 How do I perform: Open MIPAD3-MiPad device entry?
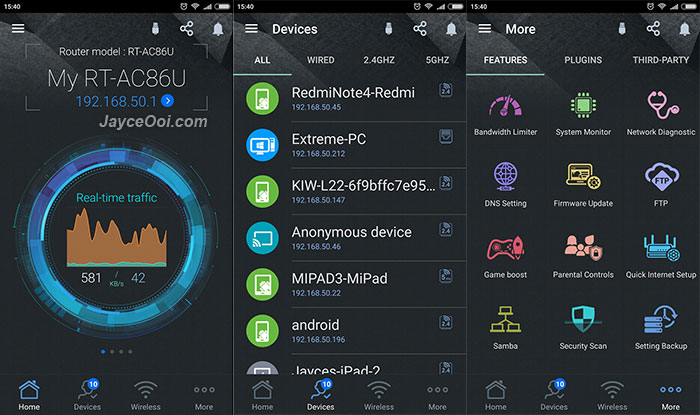[x=350, y=284]
